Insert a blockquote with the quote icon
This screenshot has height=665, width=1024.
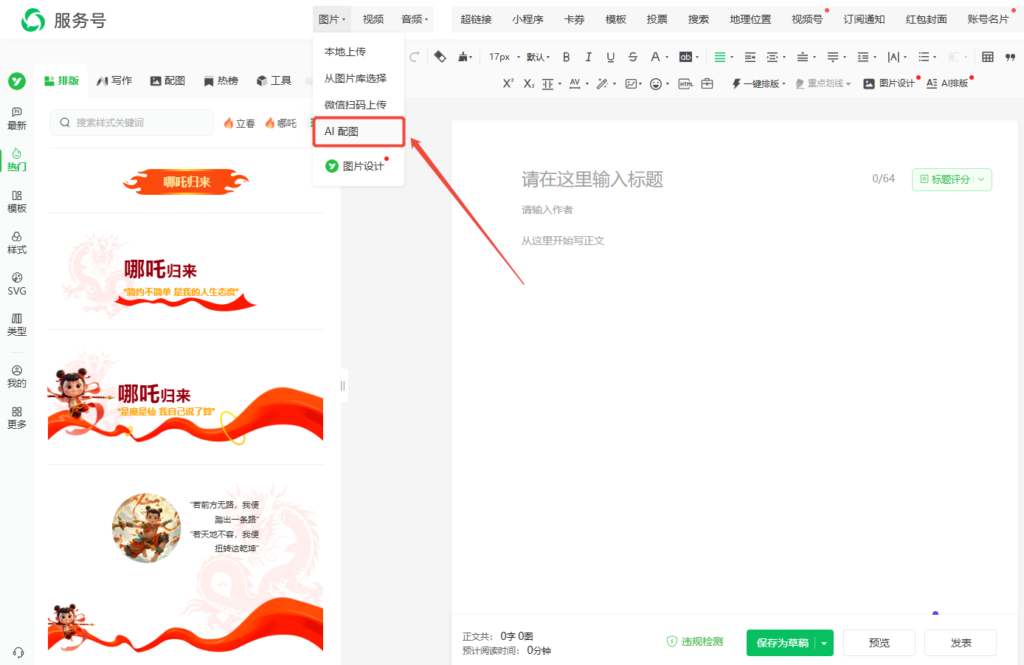(x=1010, y=57)
